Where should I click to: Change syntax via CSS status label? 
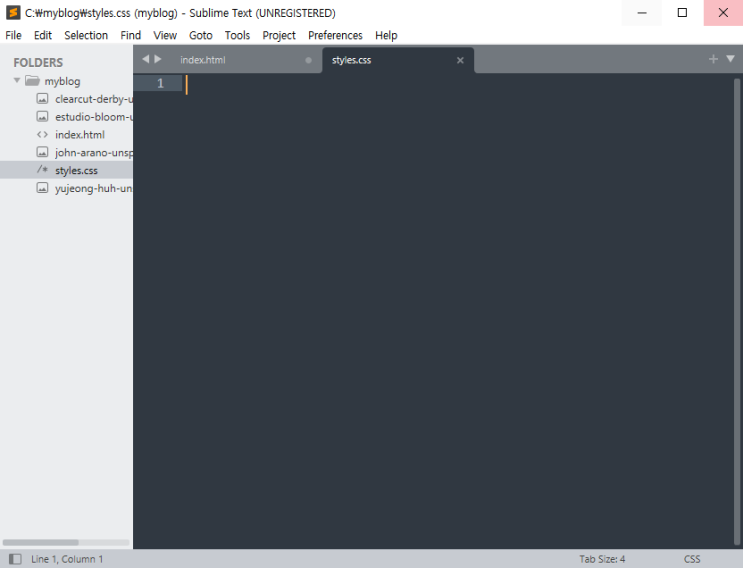pyautogui.click(x=692, y=559)
